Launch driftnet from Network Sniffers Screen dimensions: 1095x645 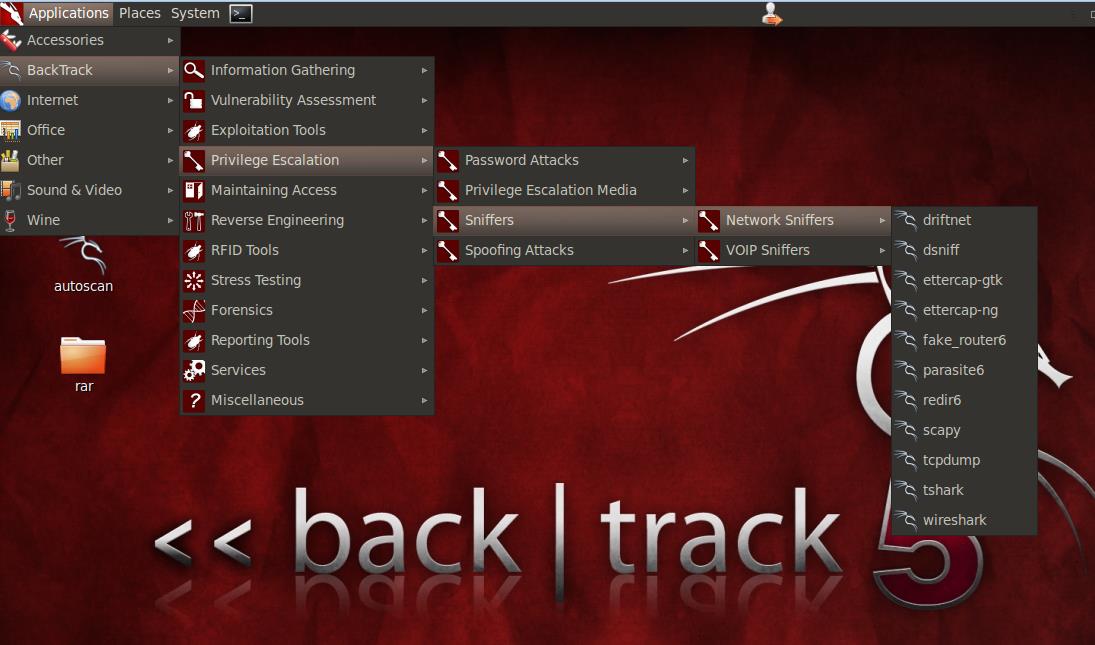(x=964, y=221)
